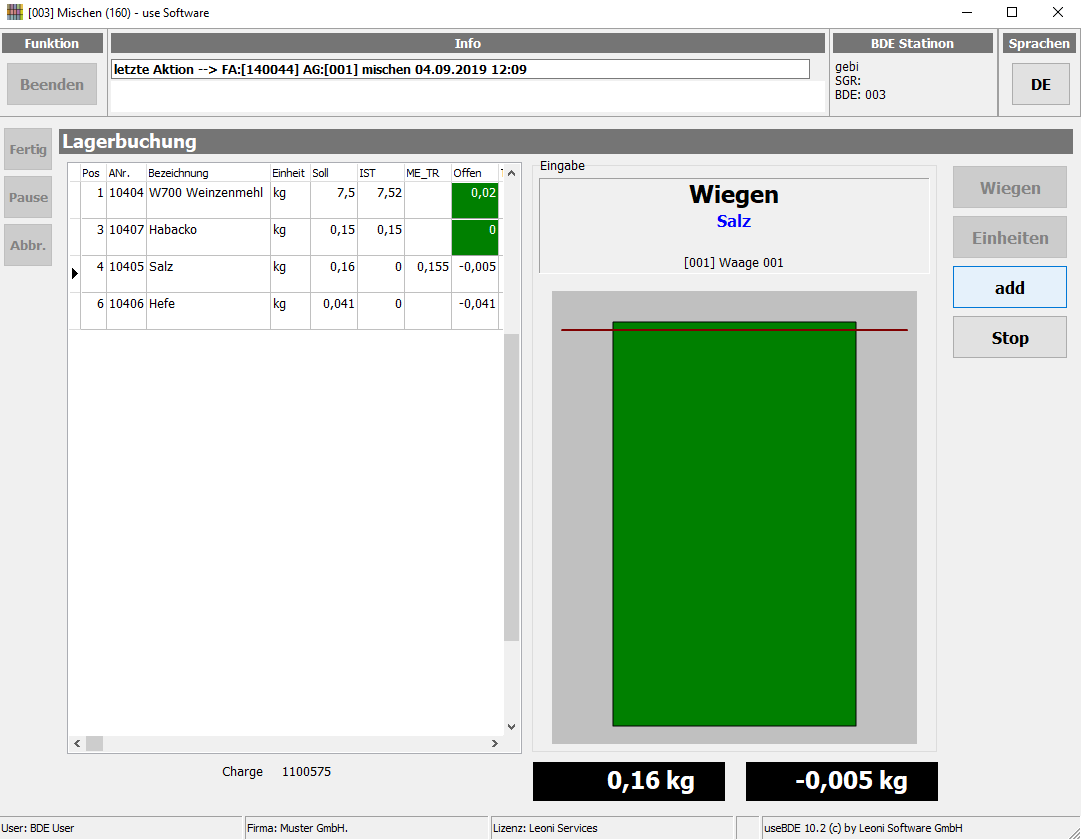The width and height of the screenshot is (1081, 840).
Task: Click the -0,005 kg difference display
Action: [842, 781]
